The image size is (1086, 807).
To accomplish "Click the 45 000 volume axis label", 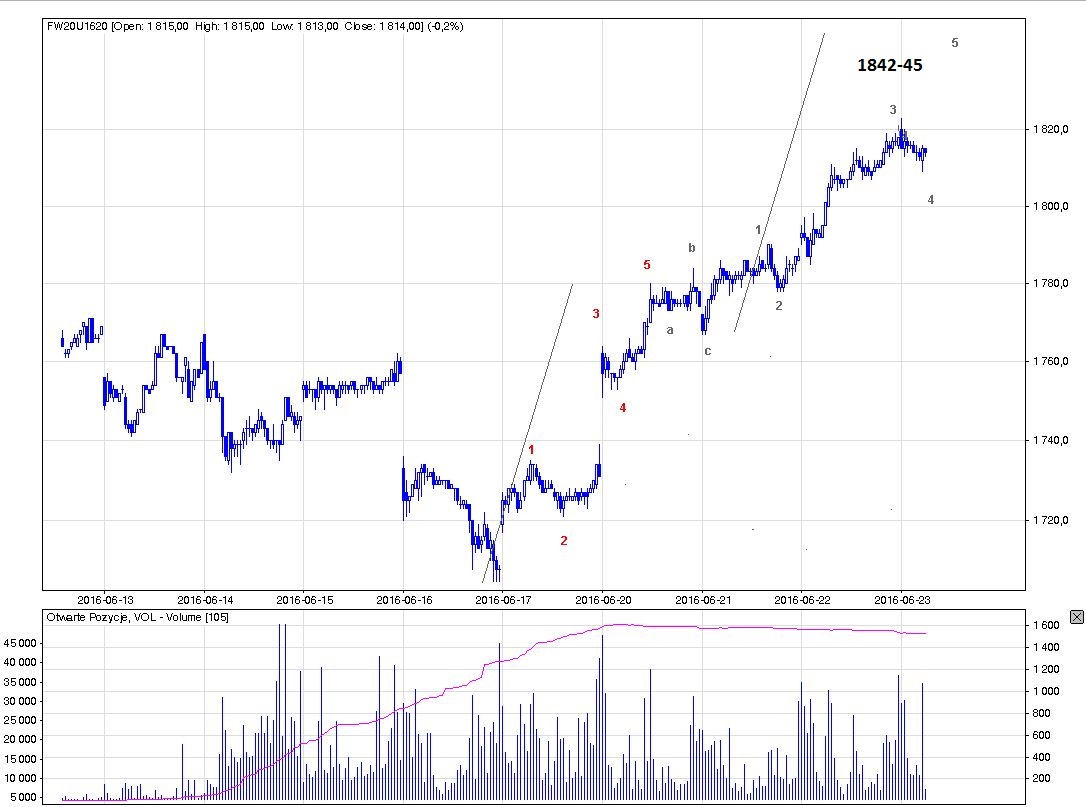I will coord(20,643).
